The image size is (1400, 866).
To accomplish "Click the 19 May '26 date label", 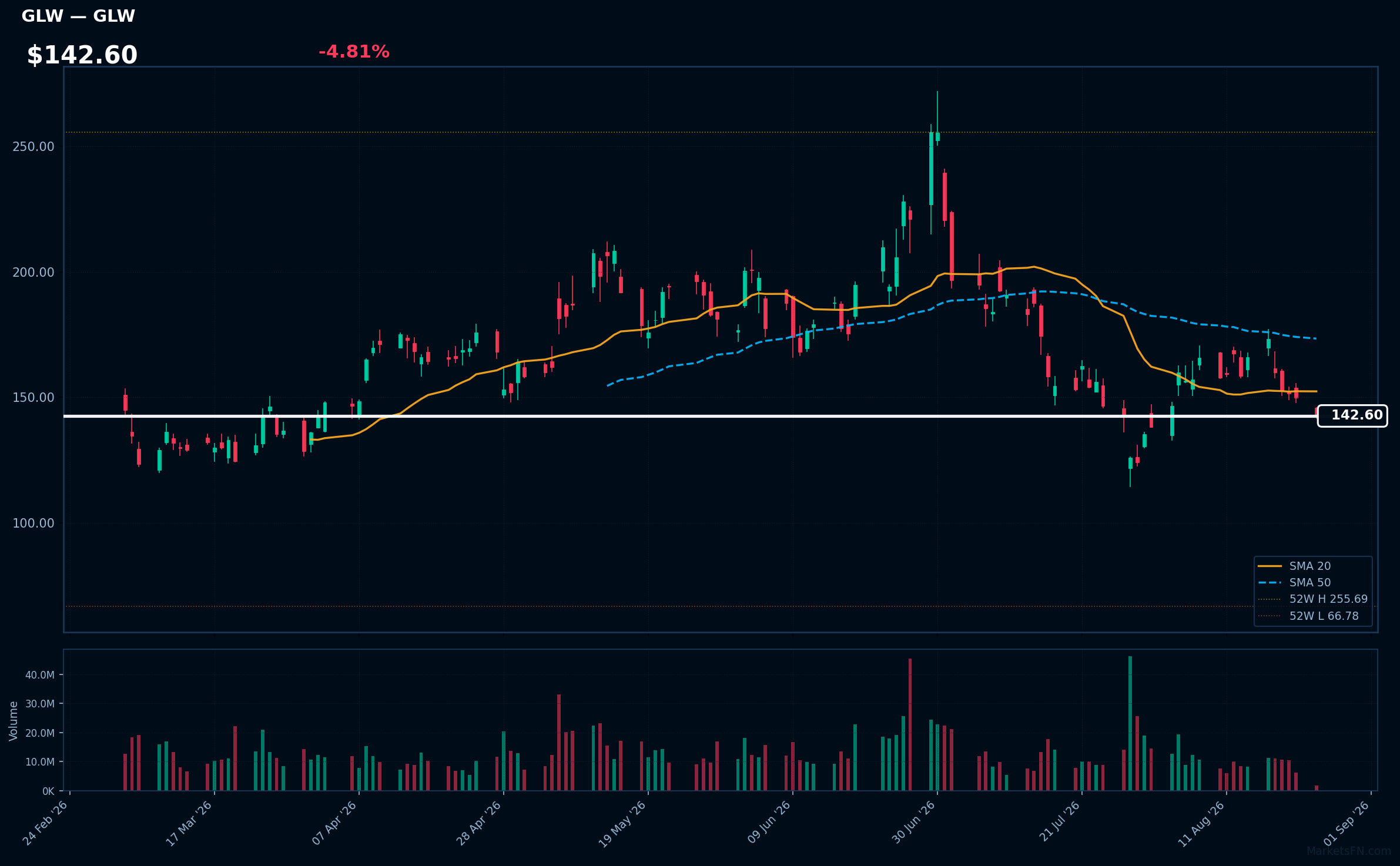I will click(x=622, y=824).
